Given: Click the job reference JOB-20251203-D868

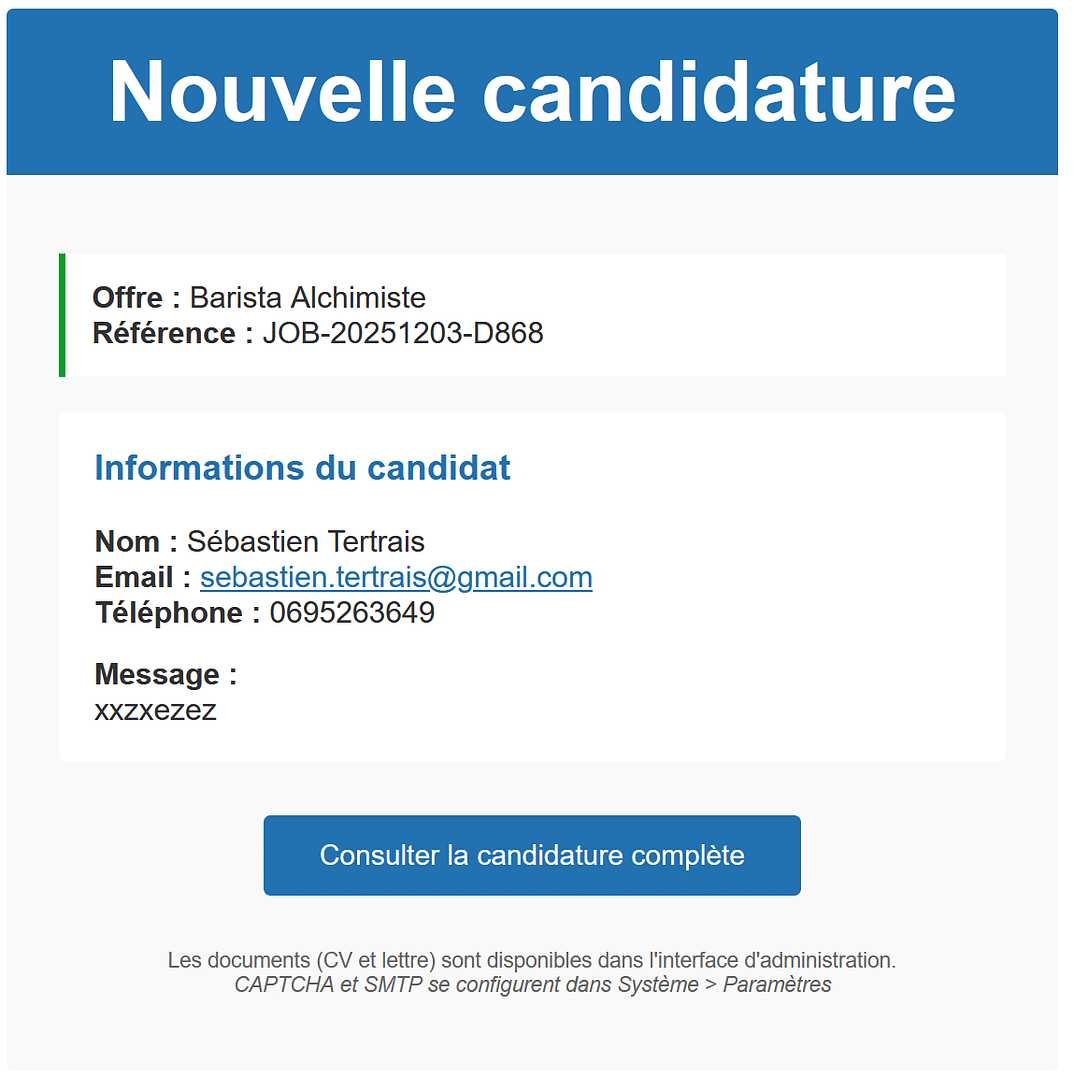Looking at the screenshot, I should tap(403, 333).
